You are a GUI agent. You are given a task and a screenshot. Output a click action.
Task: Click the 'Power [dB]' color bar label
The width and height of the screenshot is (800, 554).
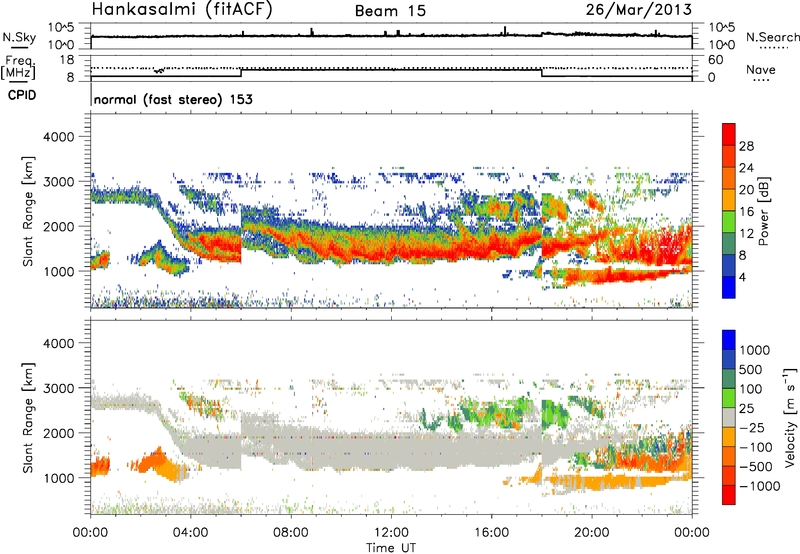point(764,211)
